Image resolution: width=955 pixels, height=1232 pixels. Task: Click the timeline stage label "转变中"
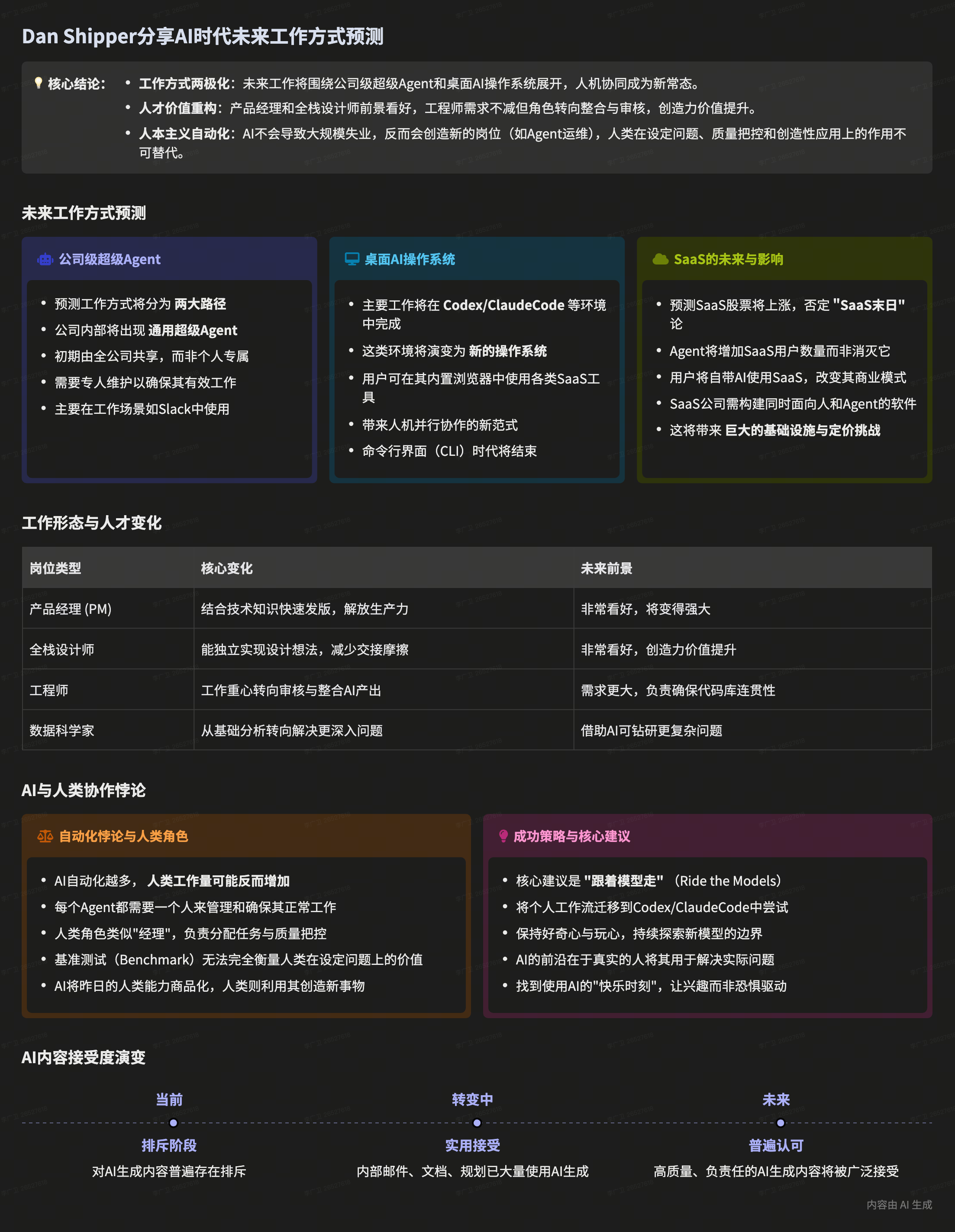[473, 1100]
